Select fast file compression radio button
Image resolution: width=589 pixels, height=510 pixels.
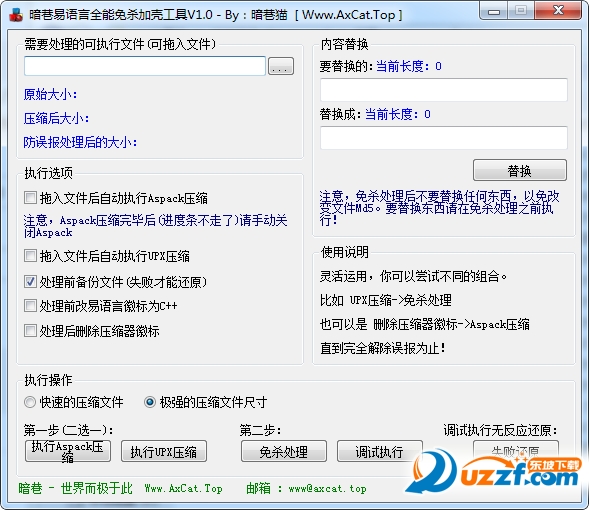tap(30, 402)
